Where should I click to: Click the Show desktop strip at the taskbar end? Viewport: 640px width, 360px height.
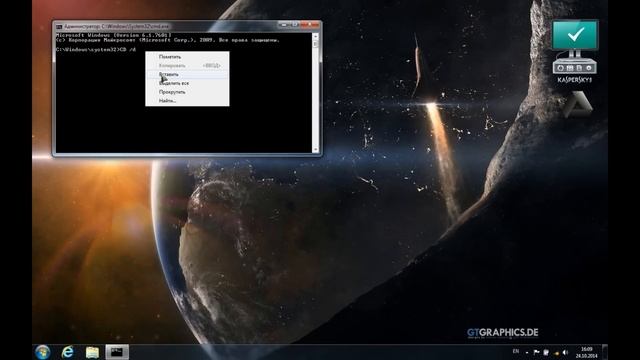click(x=605, y=352)
